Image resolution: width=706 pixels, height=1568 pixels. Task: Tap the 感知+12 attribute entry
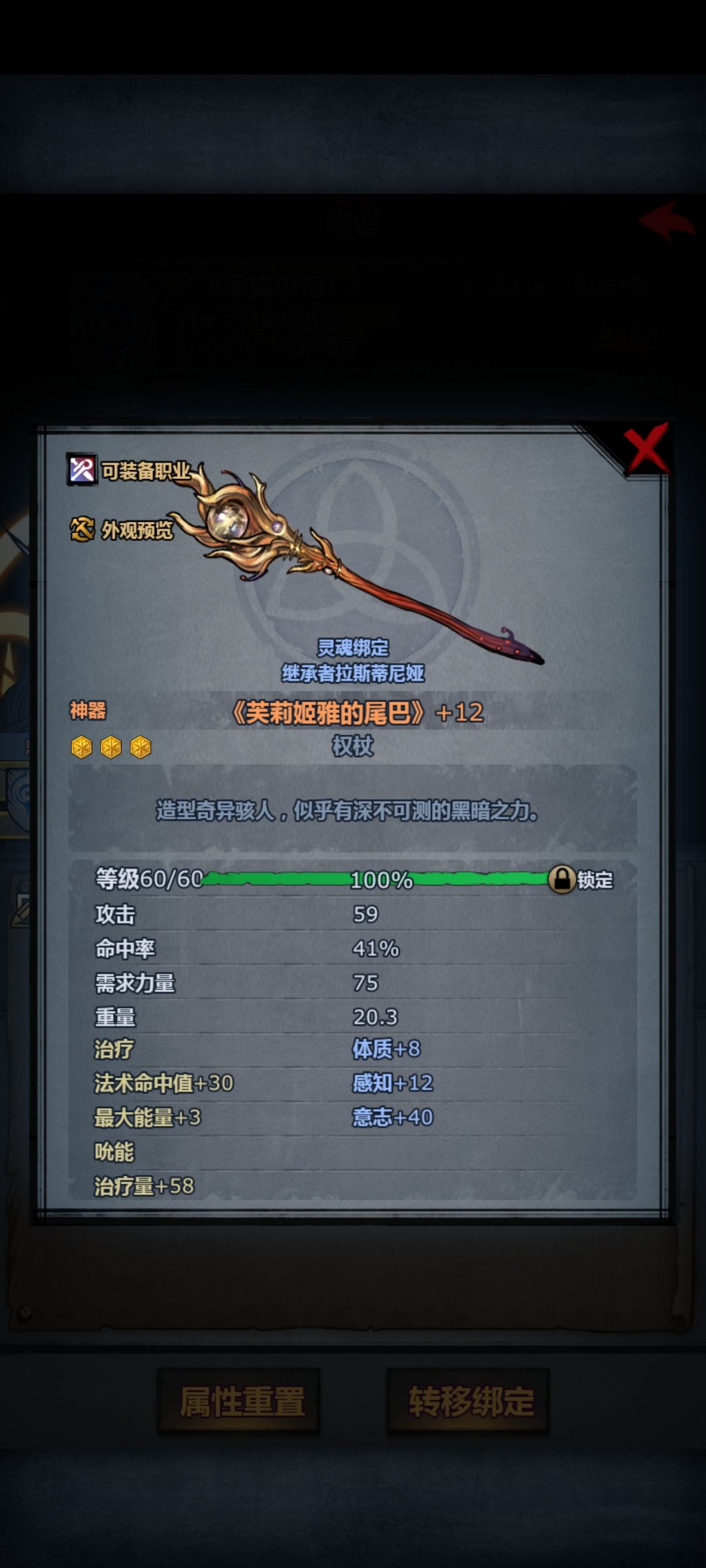click(392, 1083)
